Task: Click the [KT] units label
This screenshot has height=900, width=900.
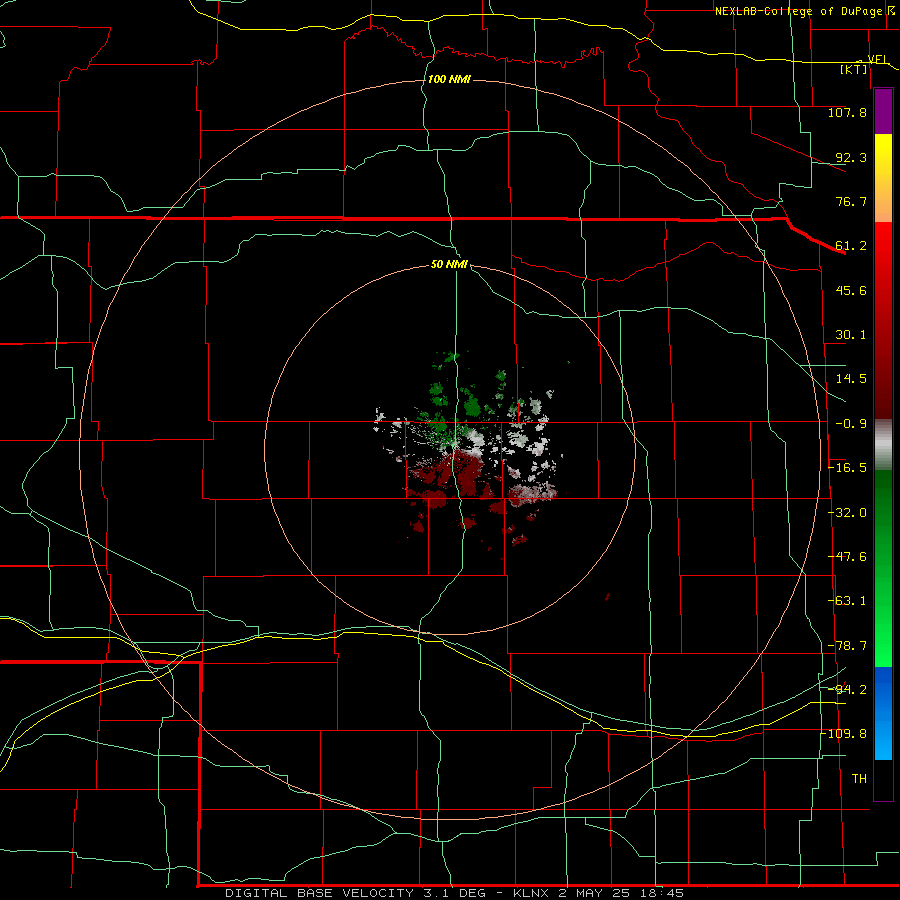Action: pyautogui.click(x=854, y=69)
